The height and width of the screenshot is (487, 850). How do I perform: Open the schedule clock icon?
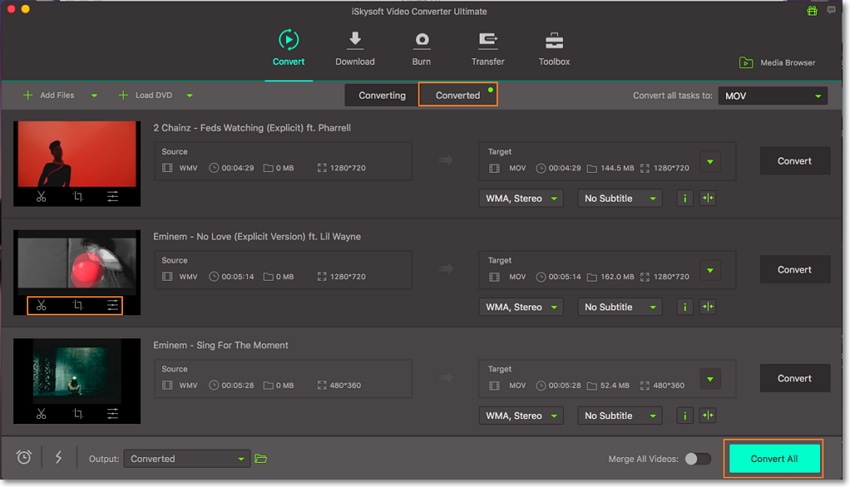point(24,458)
